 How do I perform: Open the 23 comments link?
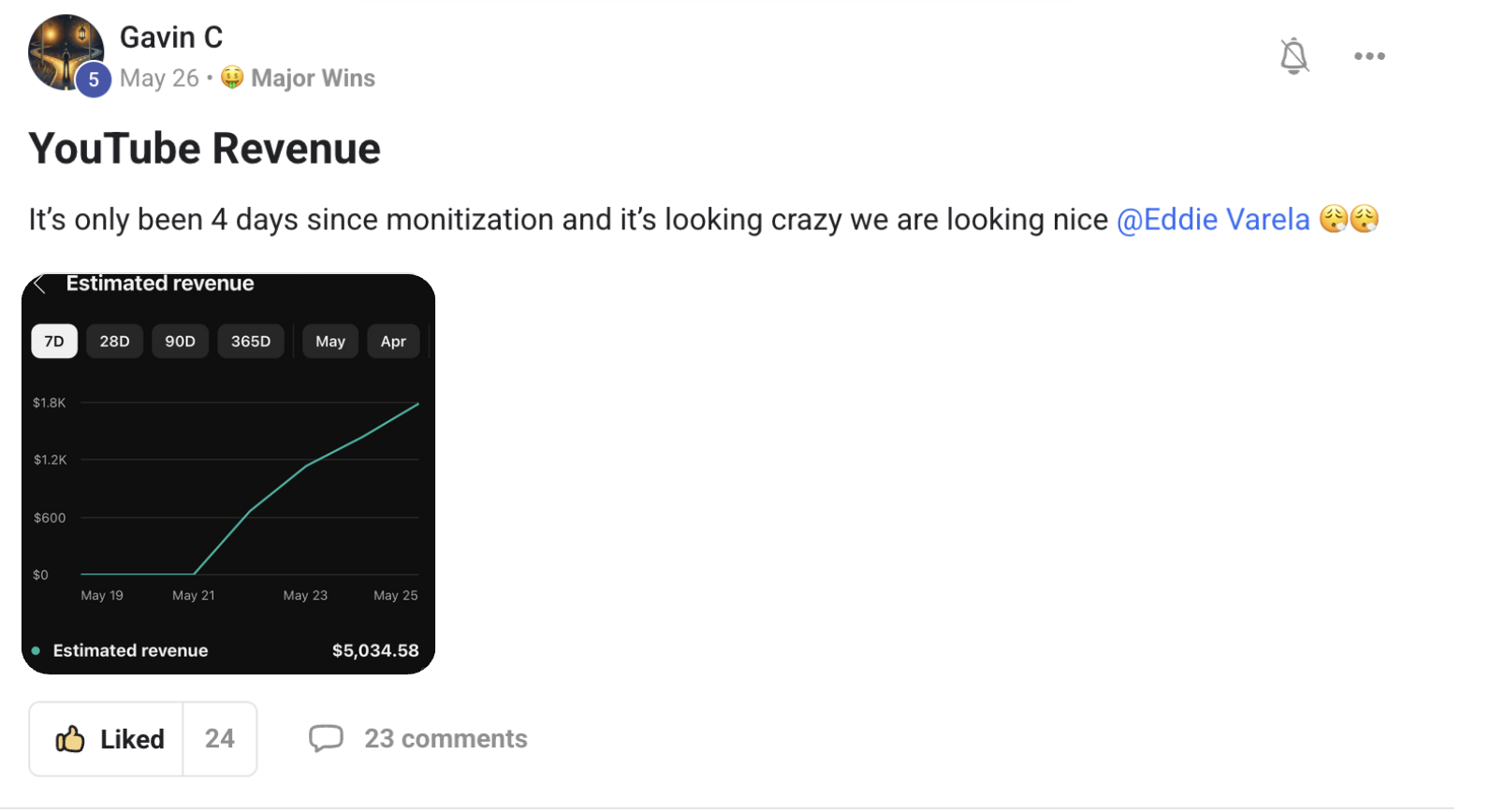[446, 739]
